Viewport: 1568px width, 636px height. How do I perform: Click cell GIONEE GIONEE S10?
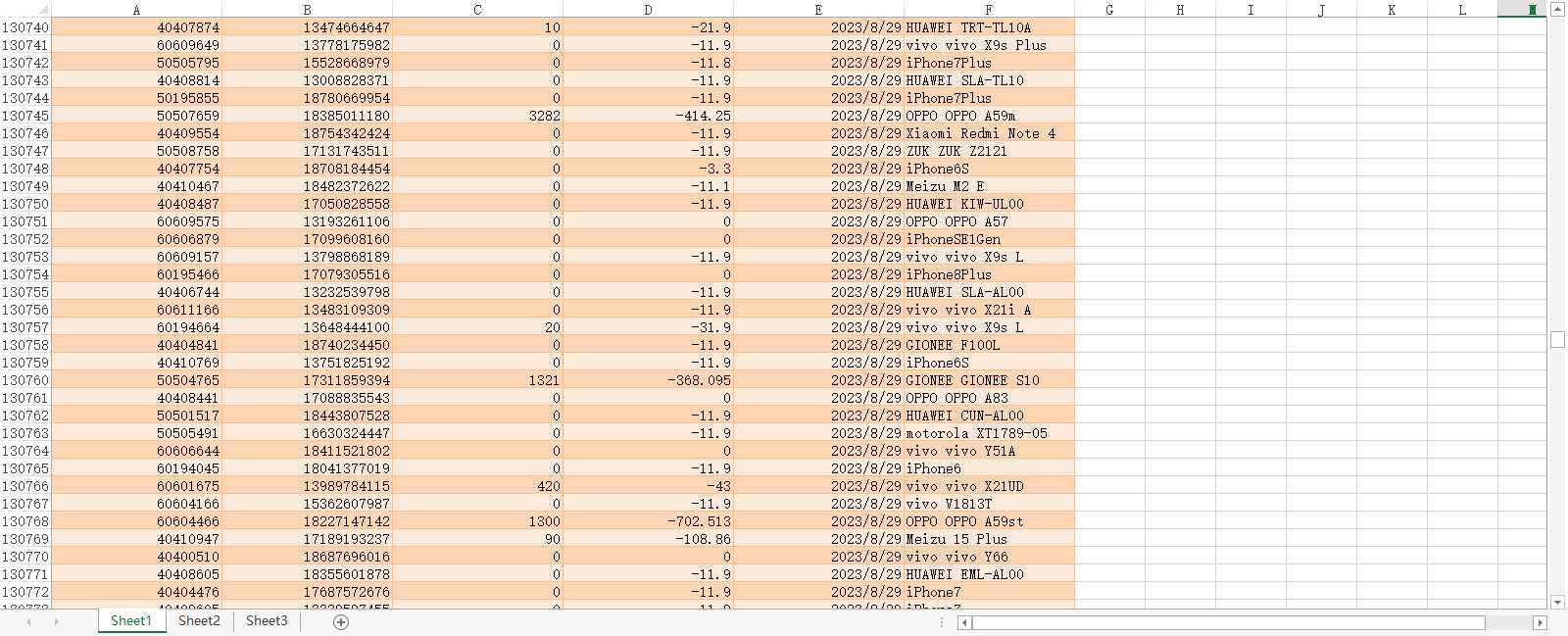(989, 380)
